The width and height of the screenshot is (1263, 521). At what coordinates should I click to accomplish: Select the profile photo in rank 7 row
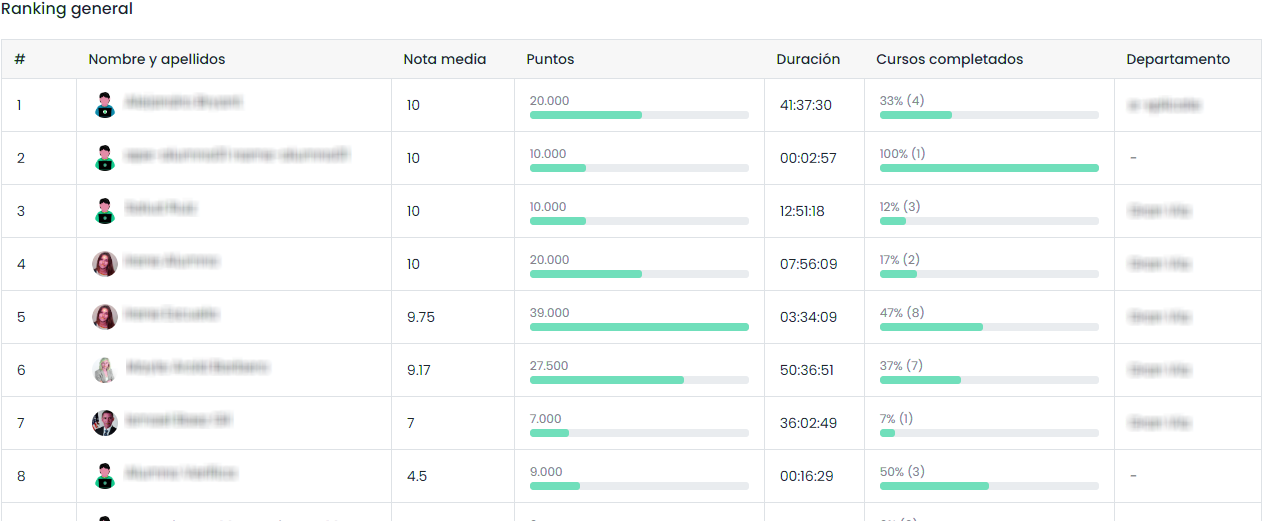[105, 423]
